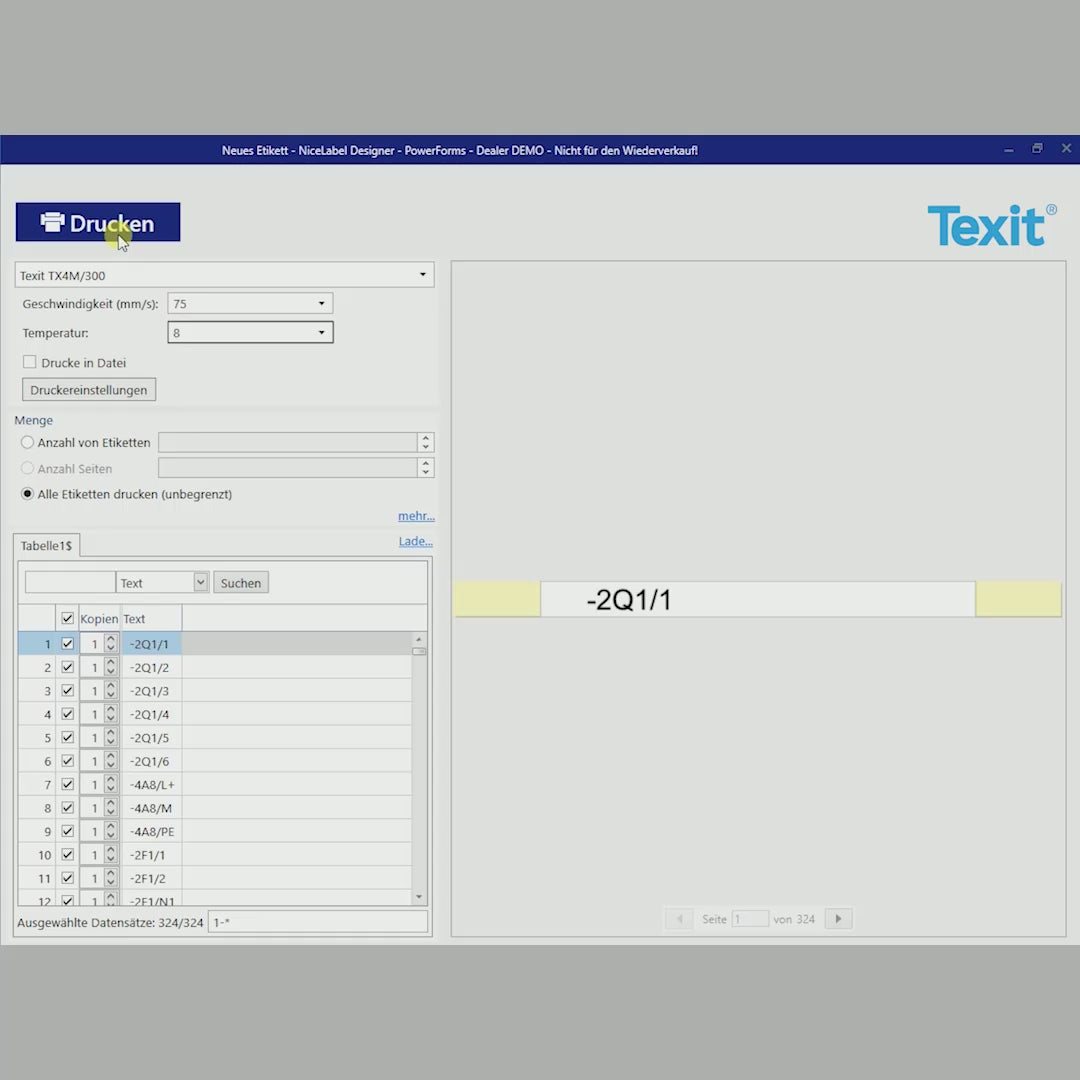Click the Lade... link
The height and width of the screenshot is (1080, 1080).
(415, 541)
